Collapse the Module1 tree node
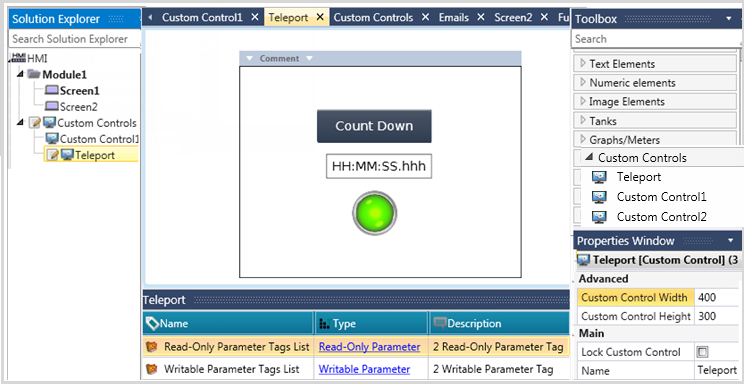This screenshot has width=744, height=384. (20, 75)
